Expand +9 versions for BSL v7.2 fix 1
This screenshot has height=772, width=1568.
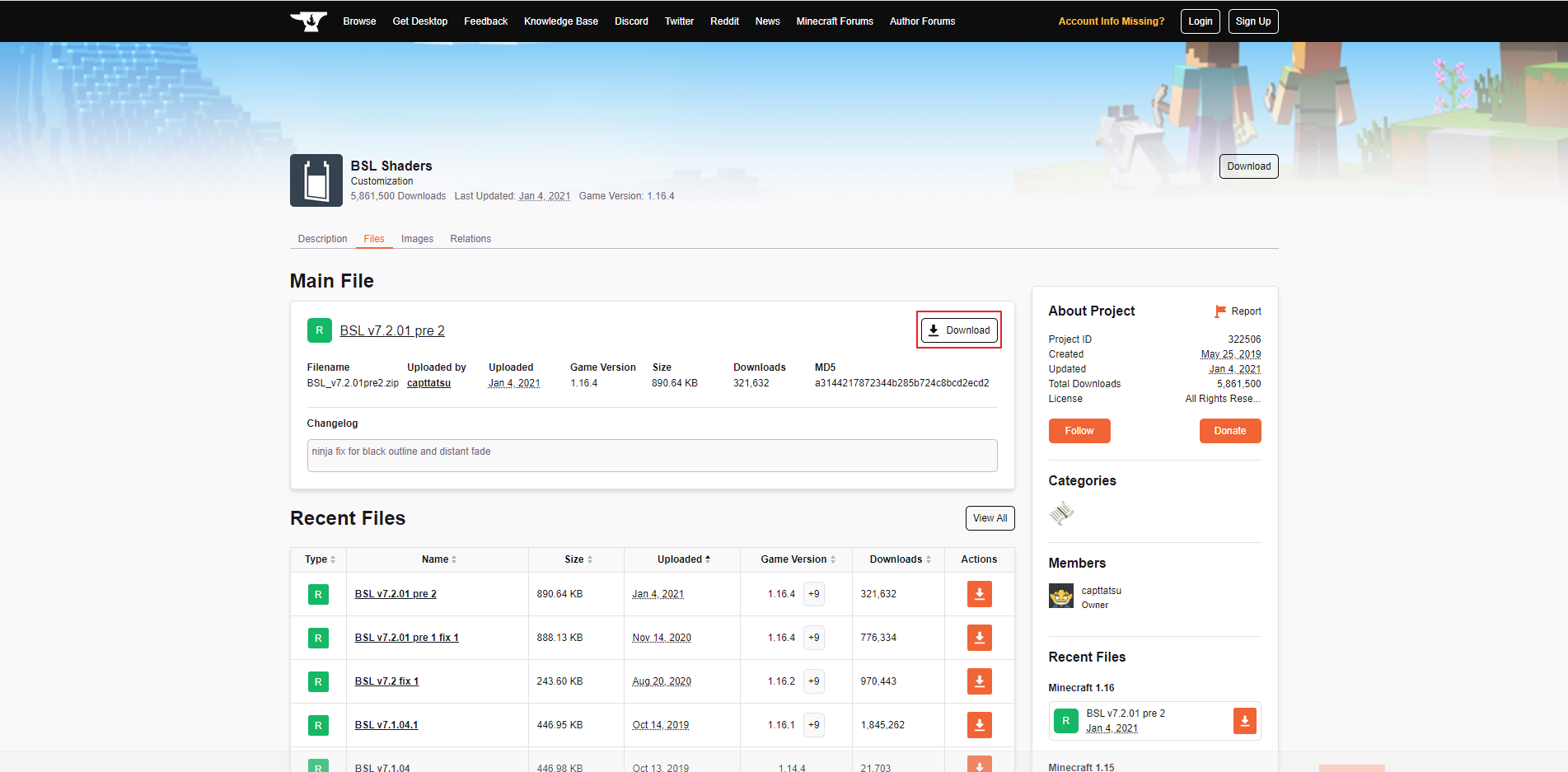814,681
